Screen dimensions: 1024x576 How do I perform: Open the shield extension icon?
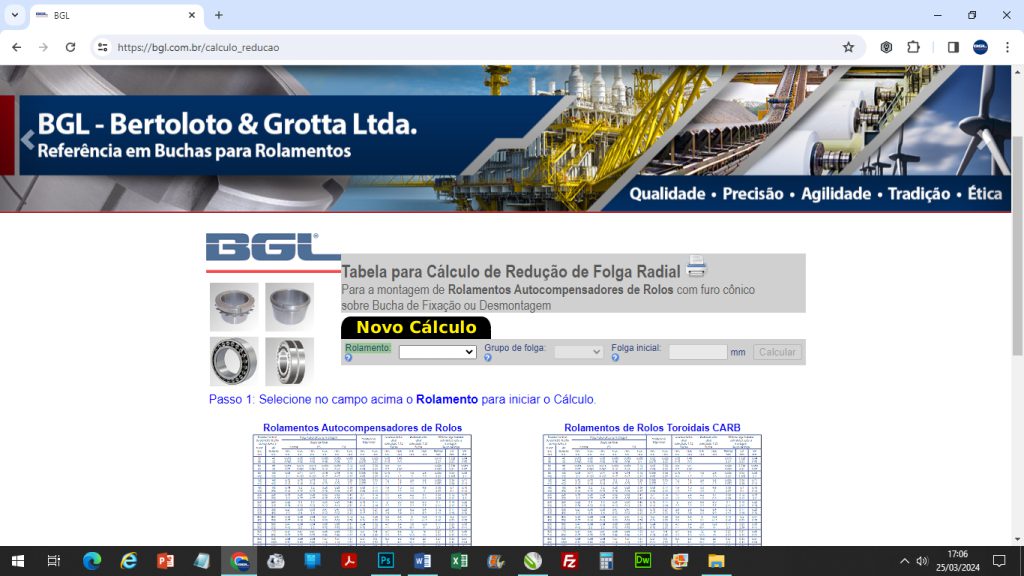click(886, 47)
